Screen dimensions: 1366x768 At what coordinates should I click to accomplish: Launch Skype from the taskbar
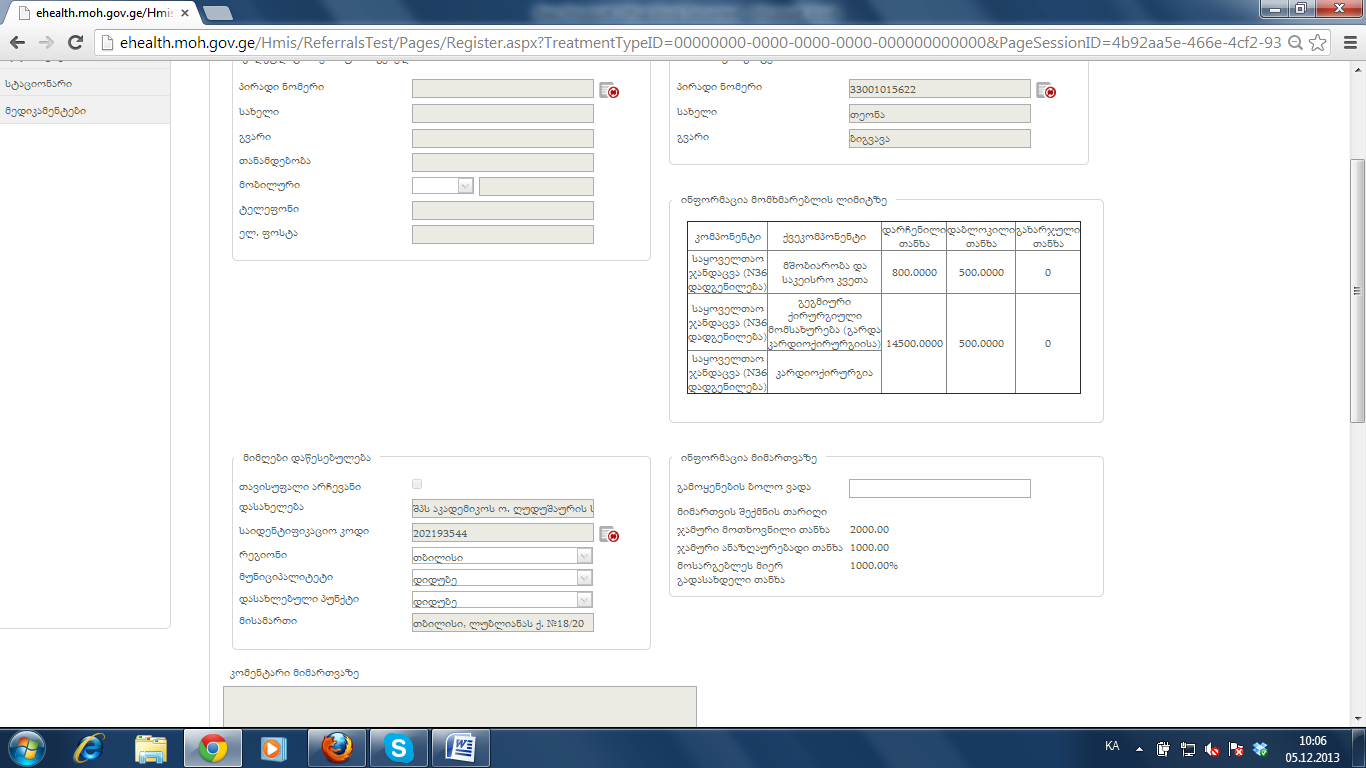click(399, 748)
